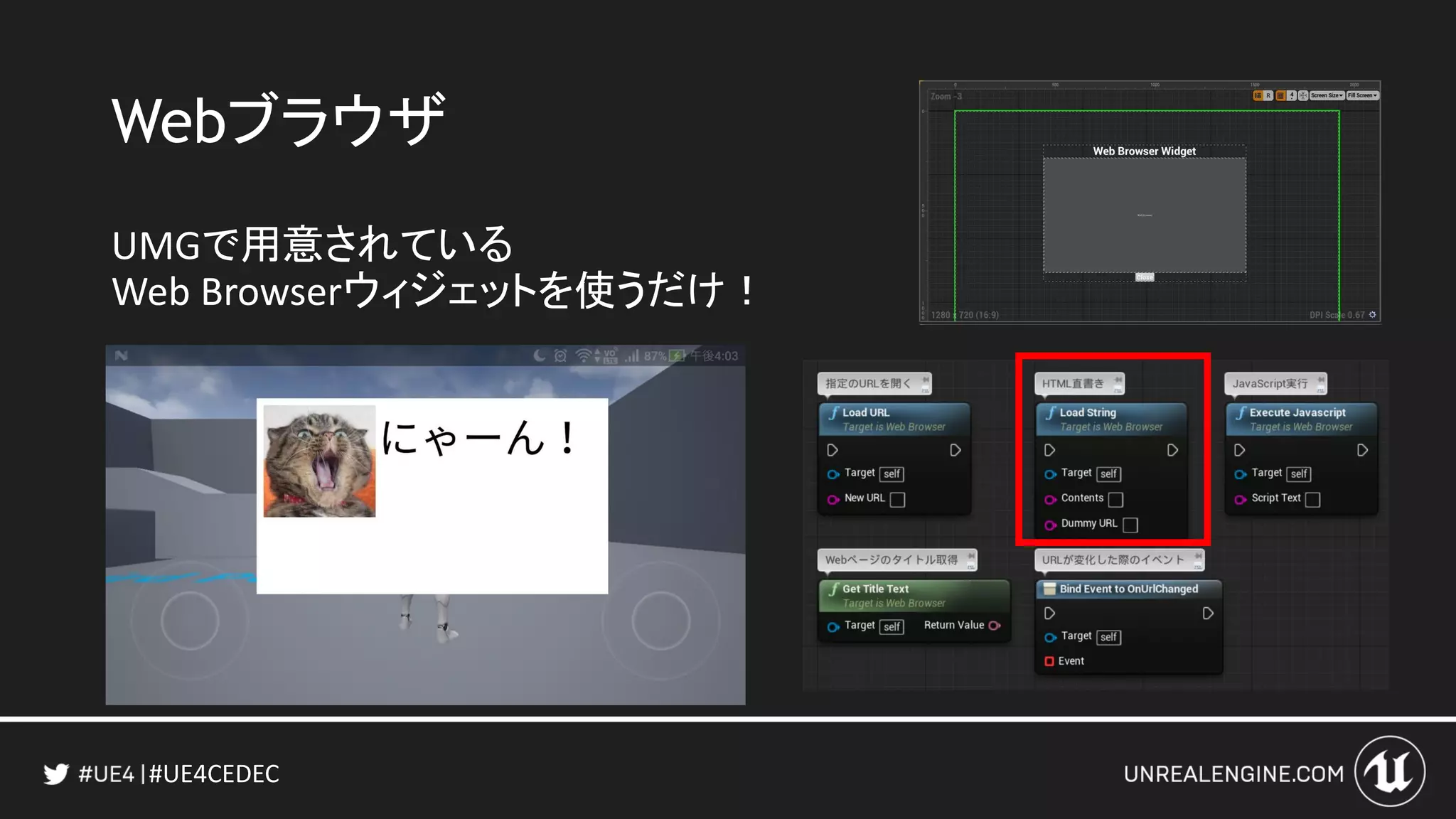Open the grid snap size 4 selector
This screenshot has height=819, width=1456.
point(1292,95)
